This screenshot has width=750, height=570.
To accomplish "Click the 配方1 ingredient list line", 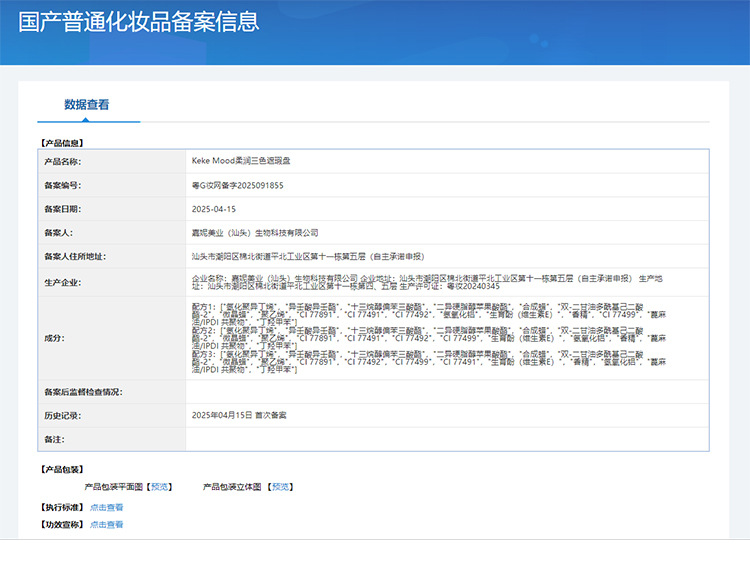I will click(x=429, y=314).
